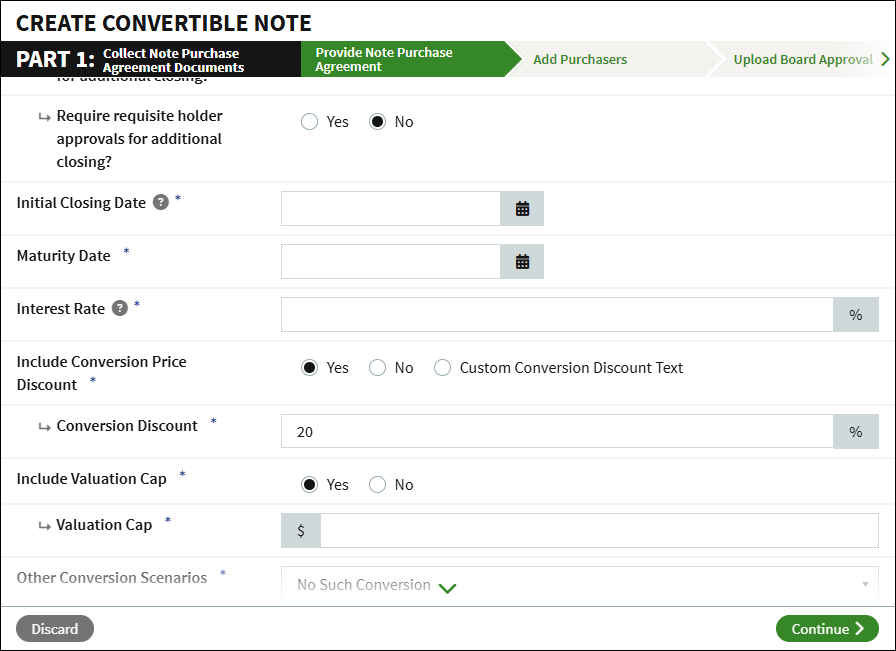The height and width of the screenshot is (651, 896).
Task: Click percent suffix of Interest Rate
Action: click(x=855, y=314)
